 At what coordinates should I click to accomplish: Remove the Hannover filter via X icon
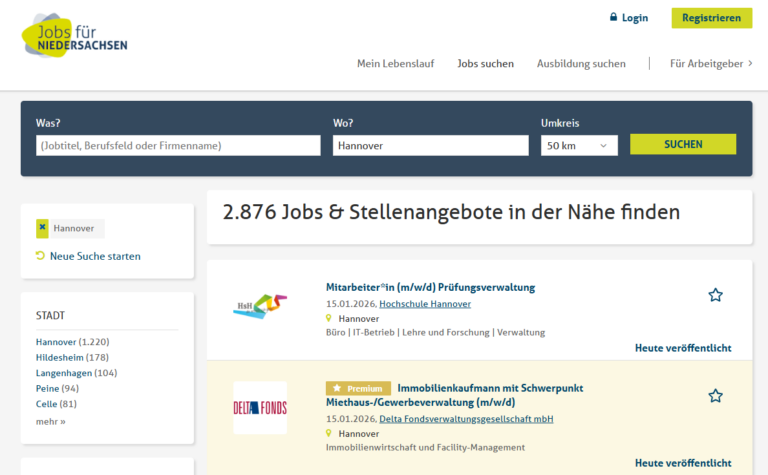(x=42, y=228)
